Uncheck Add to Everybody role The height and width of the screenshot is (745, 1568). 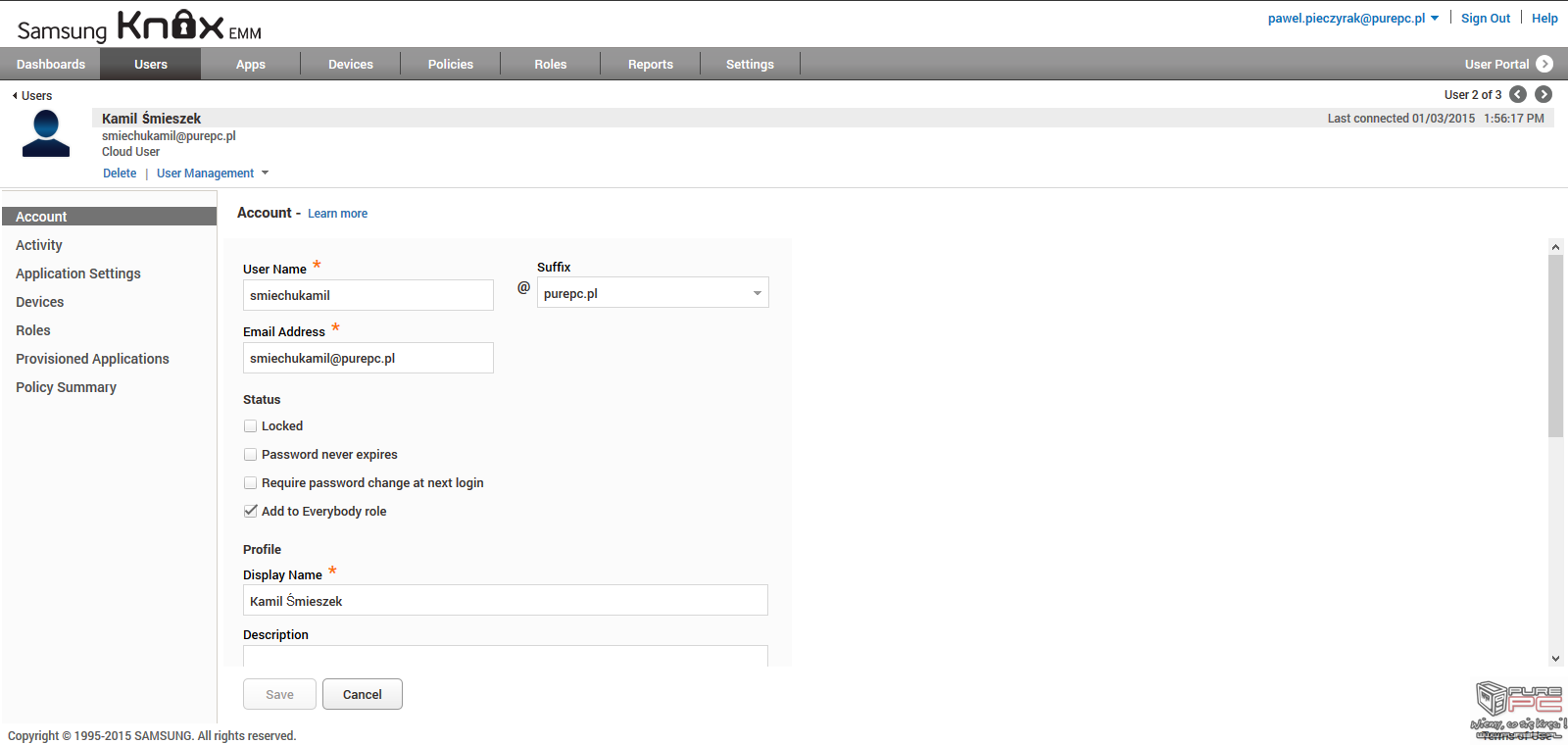tap(251, 512)
